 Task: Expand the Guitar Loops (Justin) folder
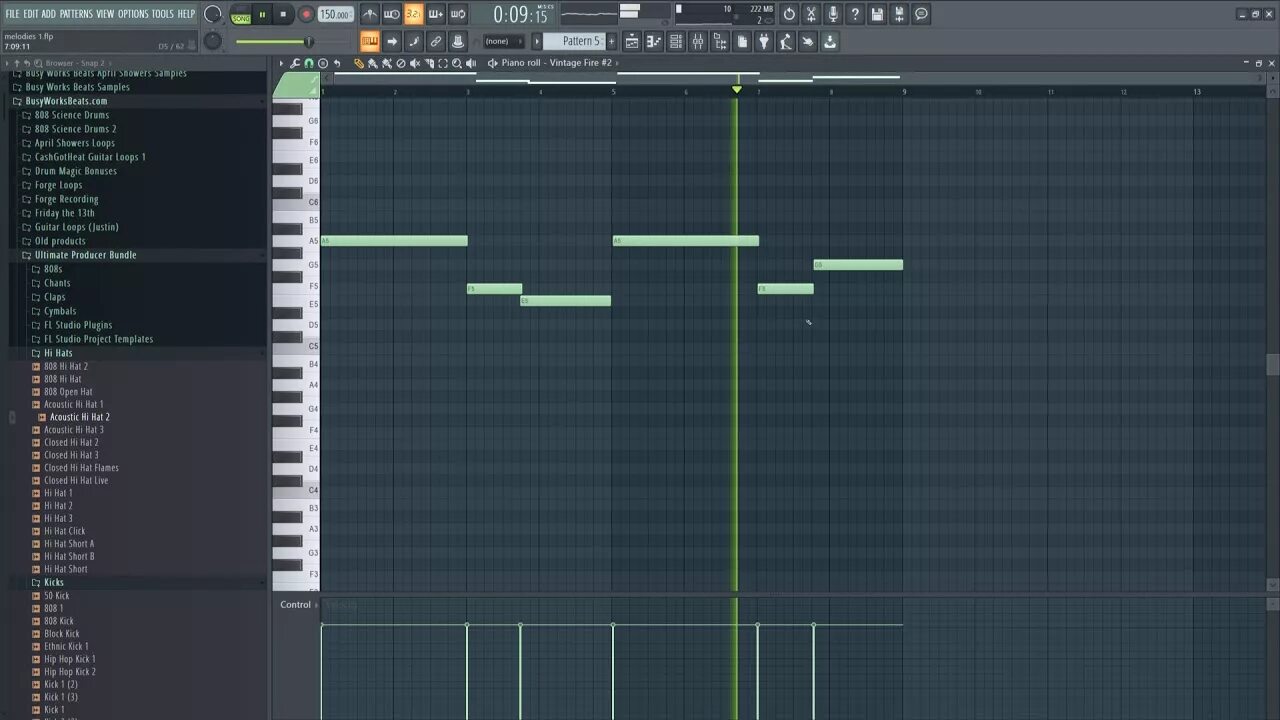(76, 227)
